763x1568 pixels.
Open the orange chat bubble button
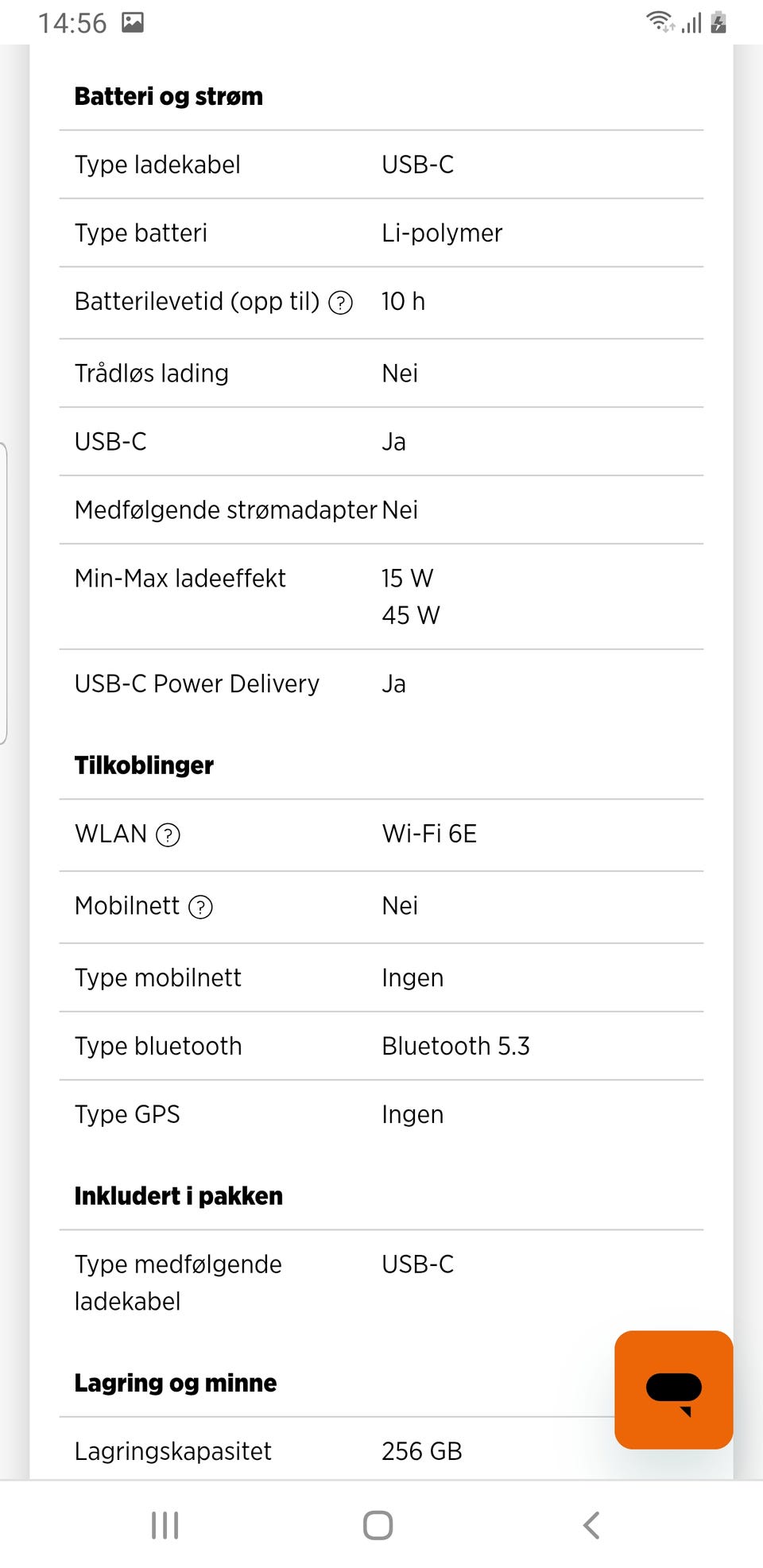pos(673,1389)
